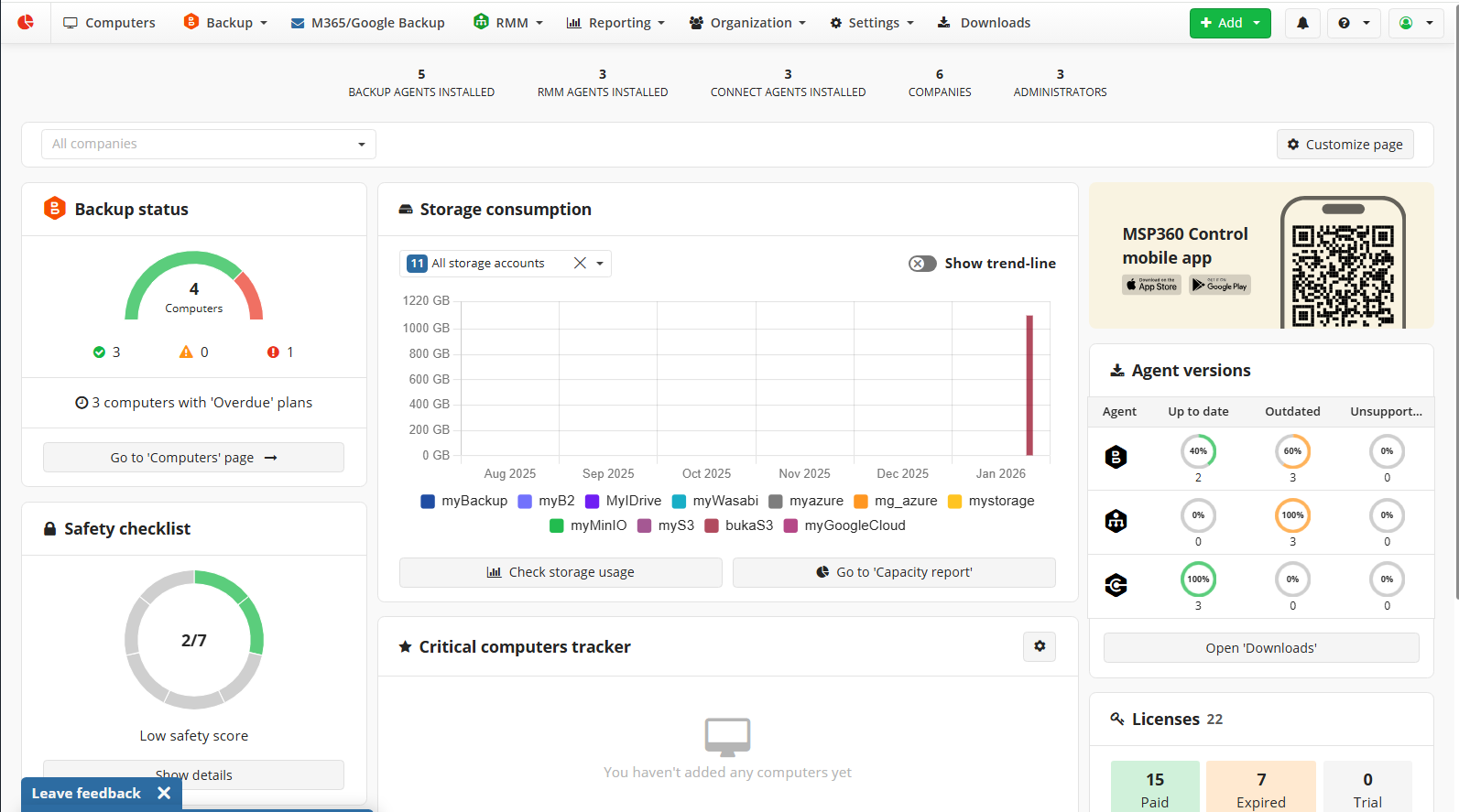Screen dimensions: 1459x812
Task: Click Go to 'Computers' page button
Action: pos(193,458)
